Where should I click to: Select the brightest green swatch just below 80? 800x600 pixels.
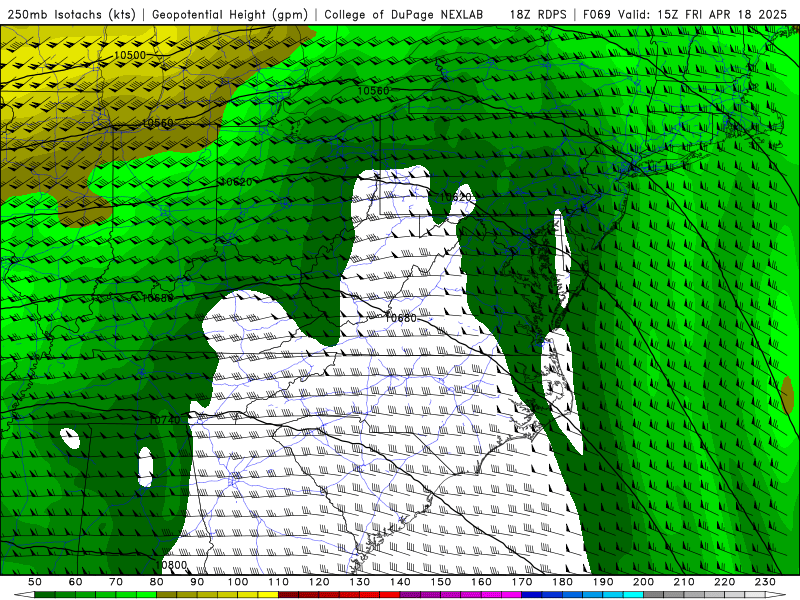146,595
